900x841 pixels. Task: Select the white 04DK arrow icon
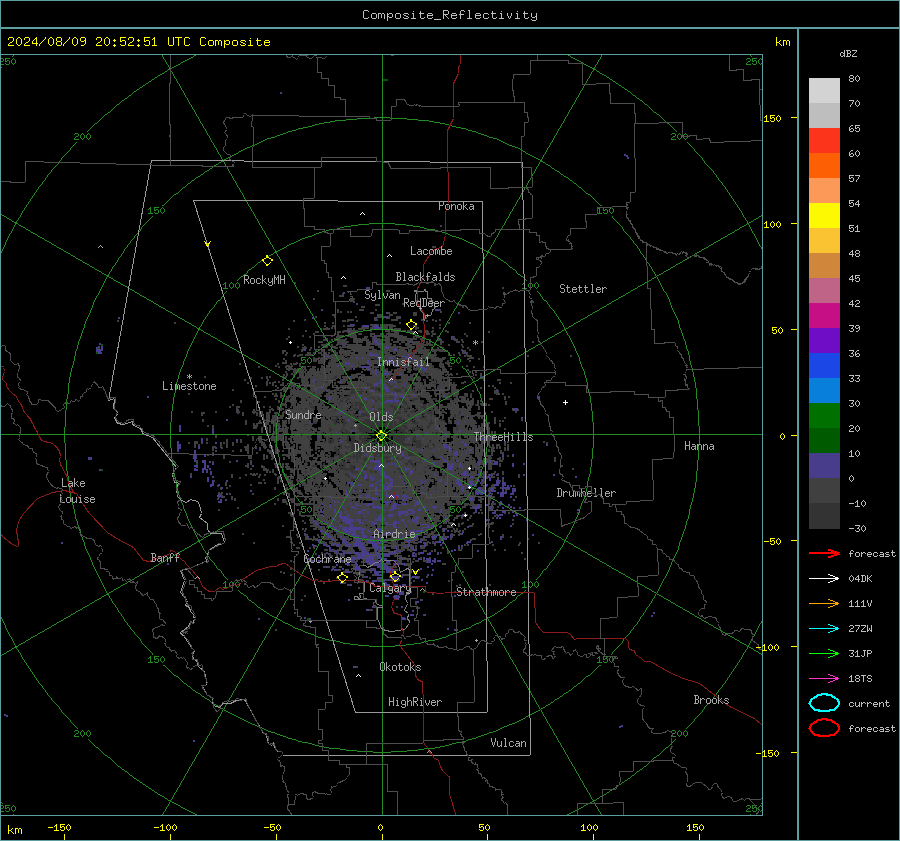click(x=824, y=579)
